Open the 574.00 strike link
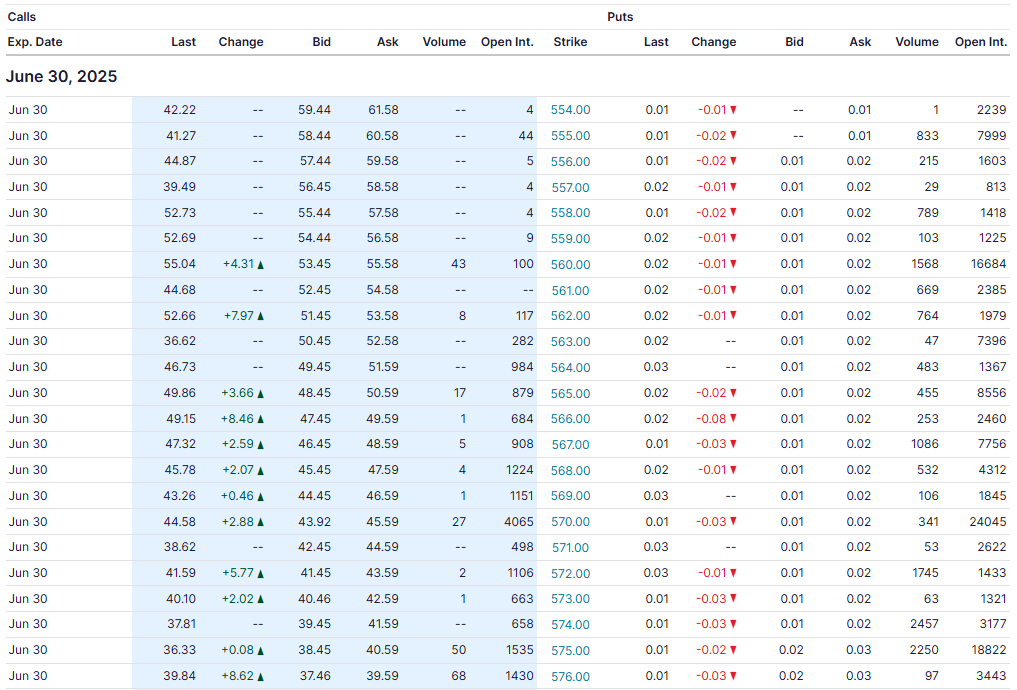The width and height of the screenshot is (1017, 690). (x=570, y=625)
